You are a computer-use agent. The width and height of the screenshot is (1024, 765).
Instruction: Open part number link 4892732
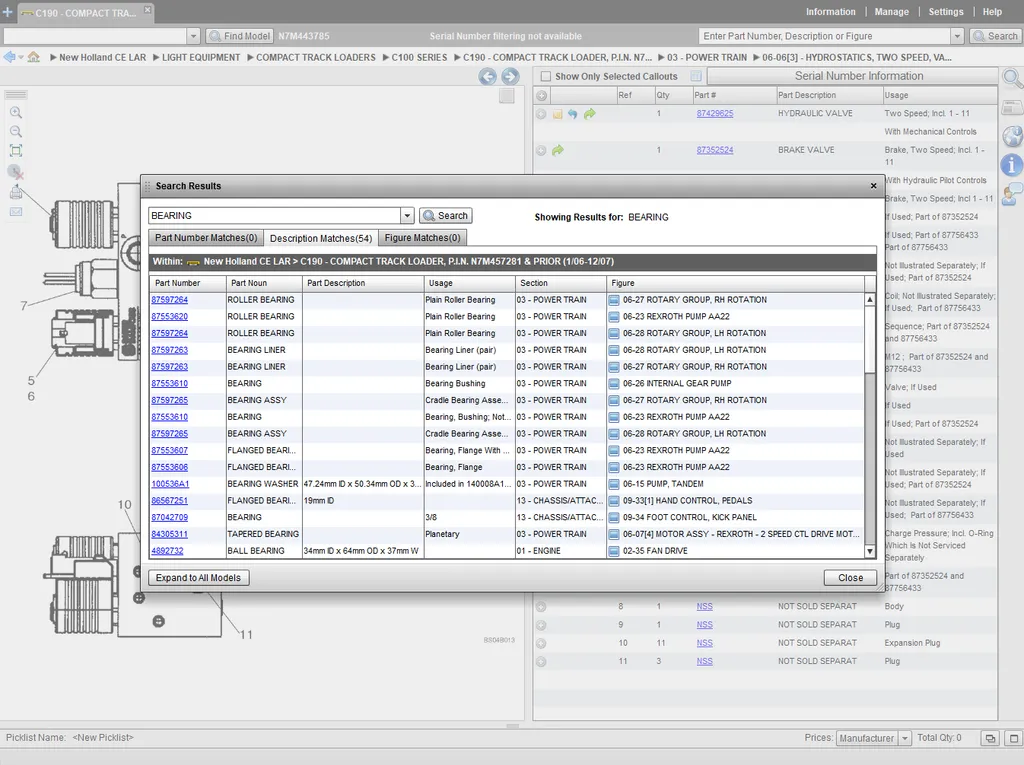coord(167,551)
